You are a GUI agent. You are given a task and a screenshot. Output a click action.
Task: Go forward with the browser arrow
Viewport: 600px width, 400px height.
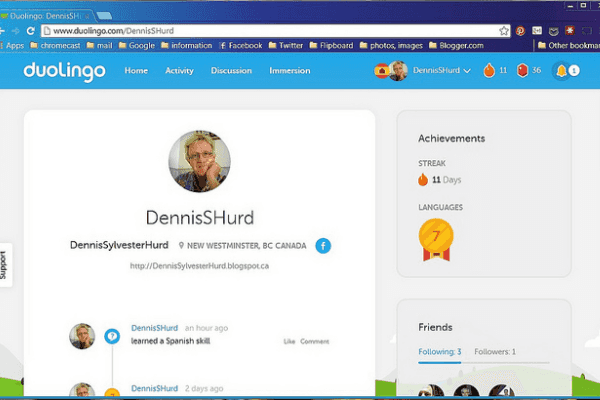[x=15, y=31]
